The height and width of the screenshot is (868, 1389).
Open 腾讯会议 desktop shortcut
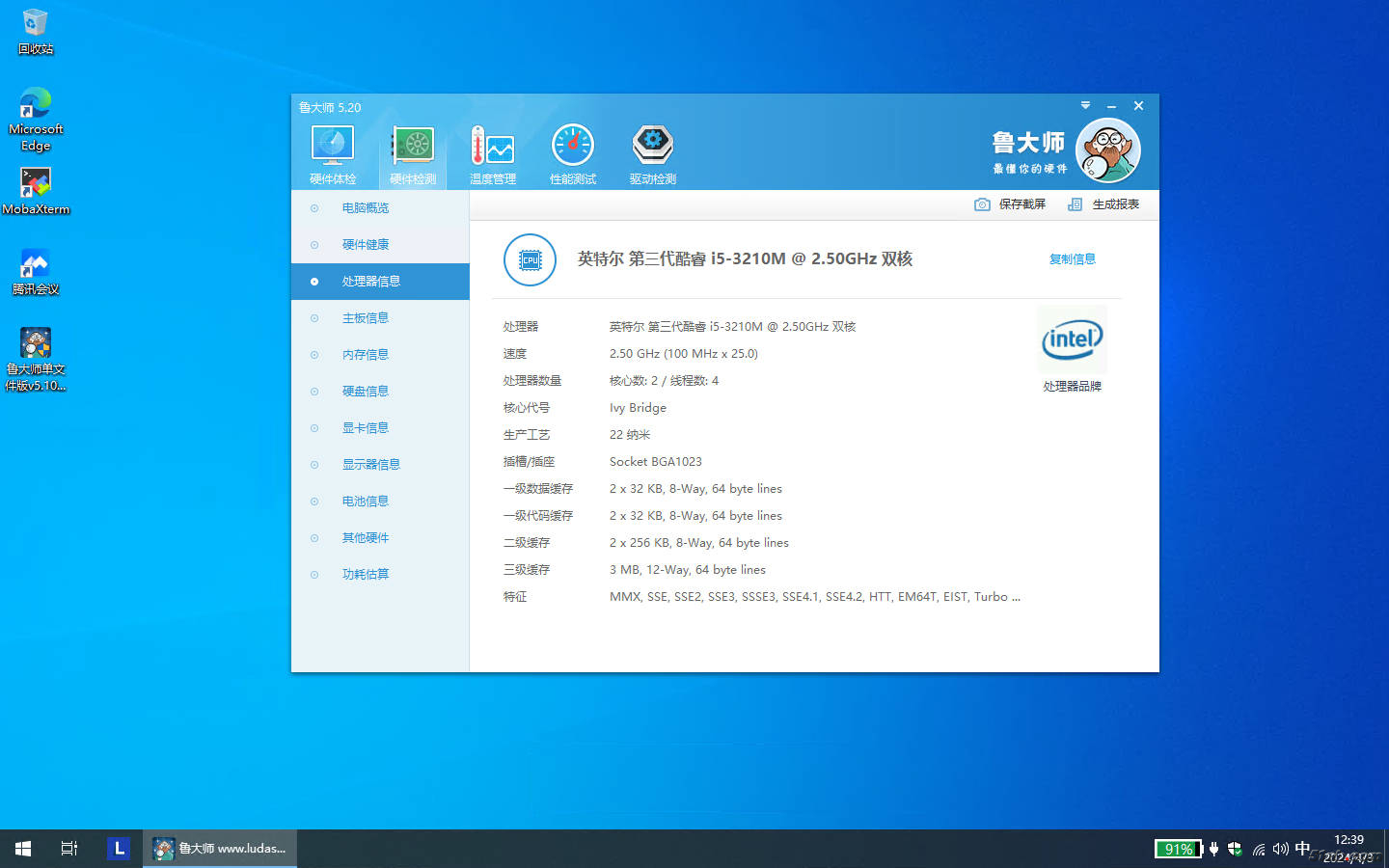pyautogui.click(x=36, y=272)
